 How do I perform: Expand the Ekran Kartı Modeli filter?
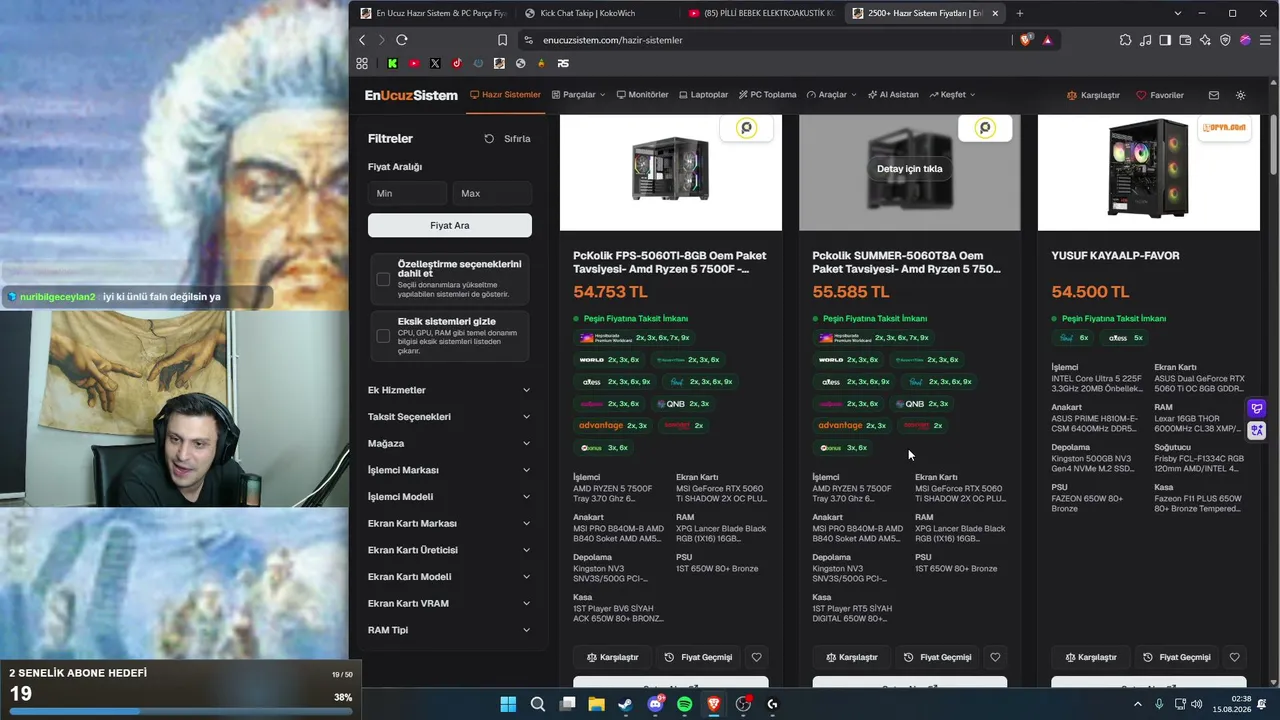coord(449,577)
